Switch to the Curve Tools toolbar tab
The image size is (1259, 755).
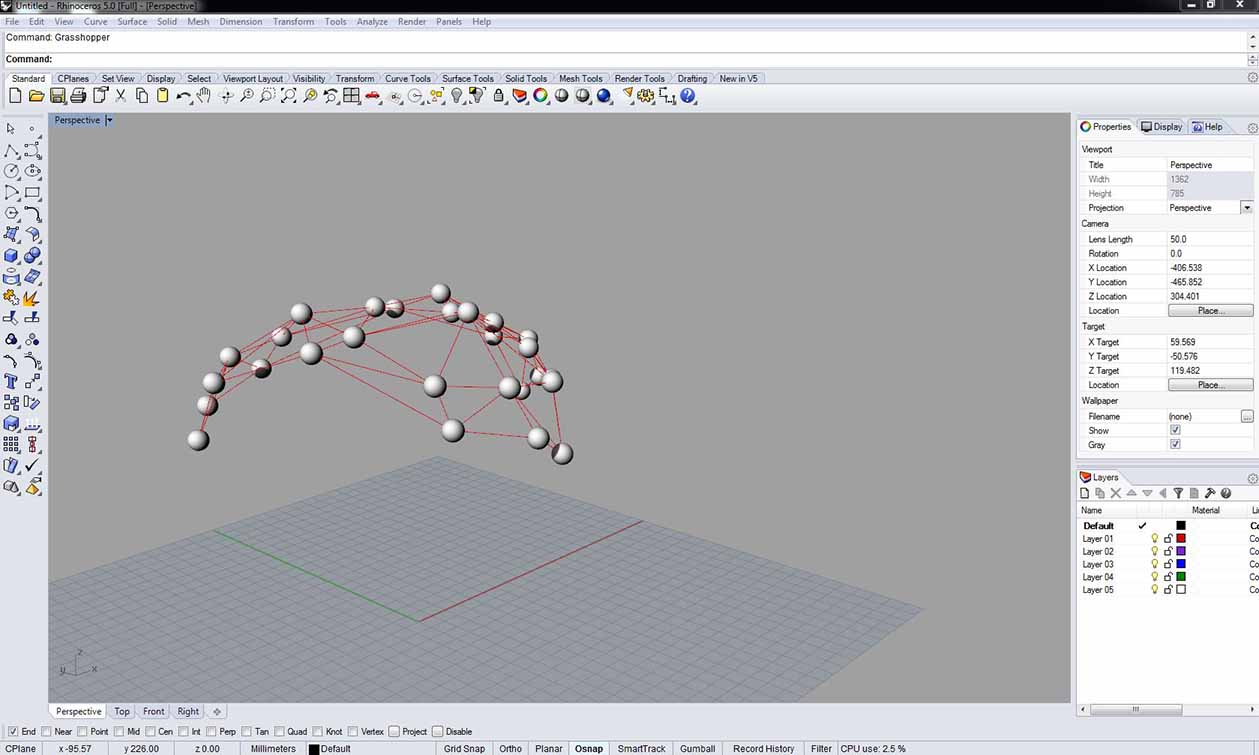pos(408,78)
